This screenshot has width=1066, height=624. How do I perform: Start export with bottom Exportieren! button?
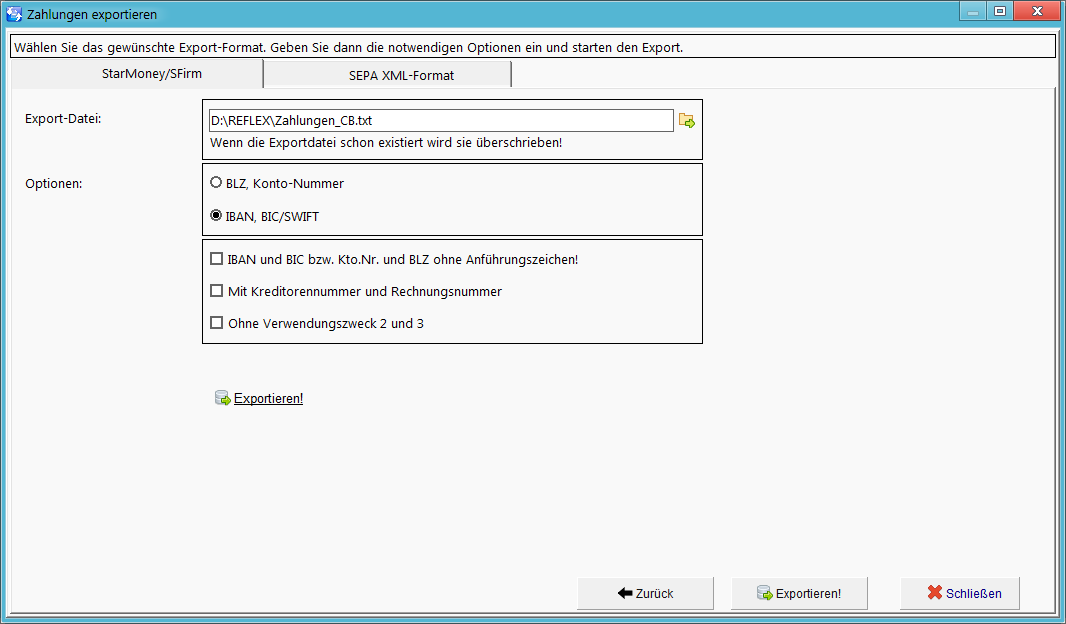pos(799,593)
